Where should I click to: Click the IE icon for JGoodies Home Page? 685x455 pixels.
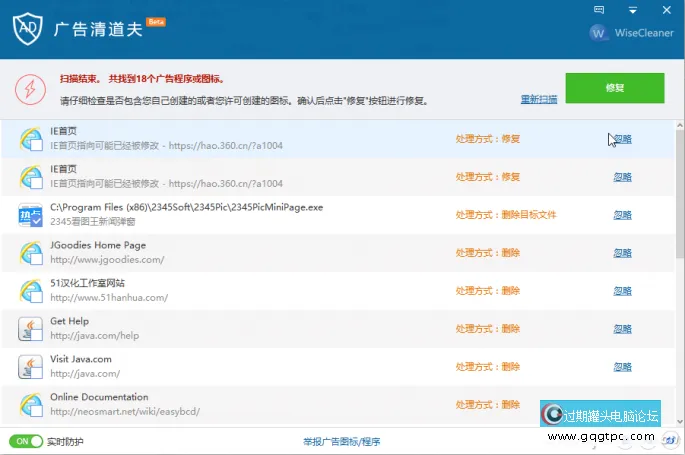tap(31, 252)
